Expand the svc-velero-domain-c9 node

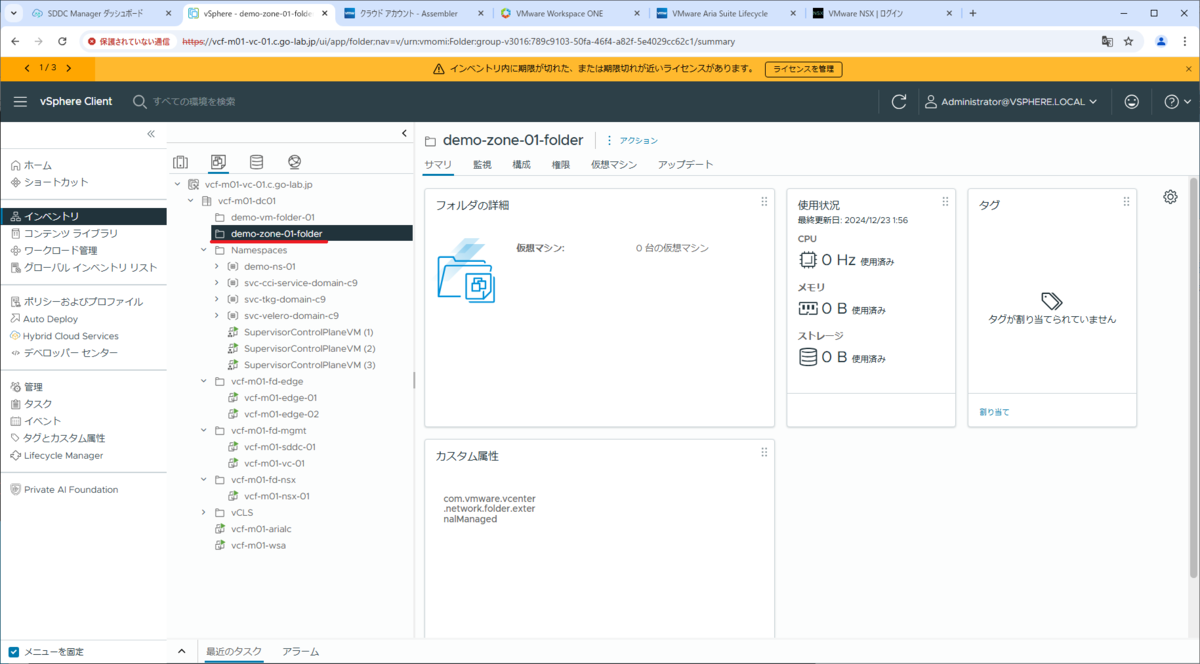click(217, 315)
